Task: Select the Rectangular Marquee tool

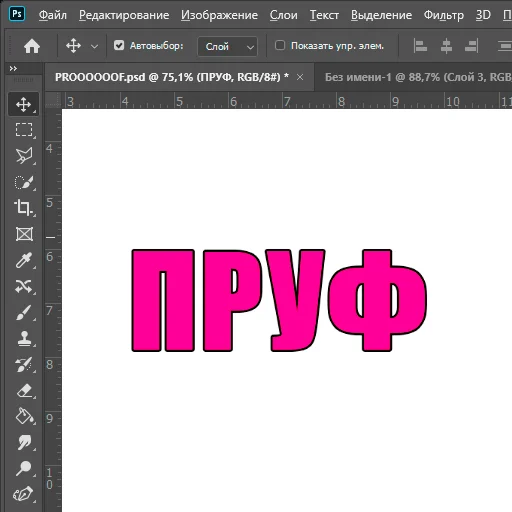Action: 24,130
